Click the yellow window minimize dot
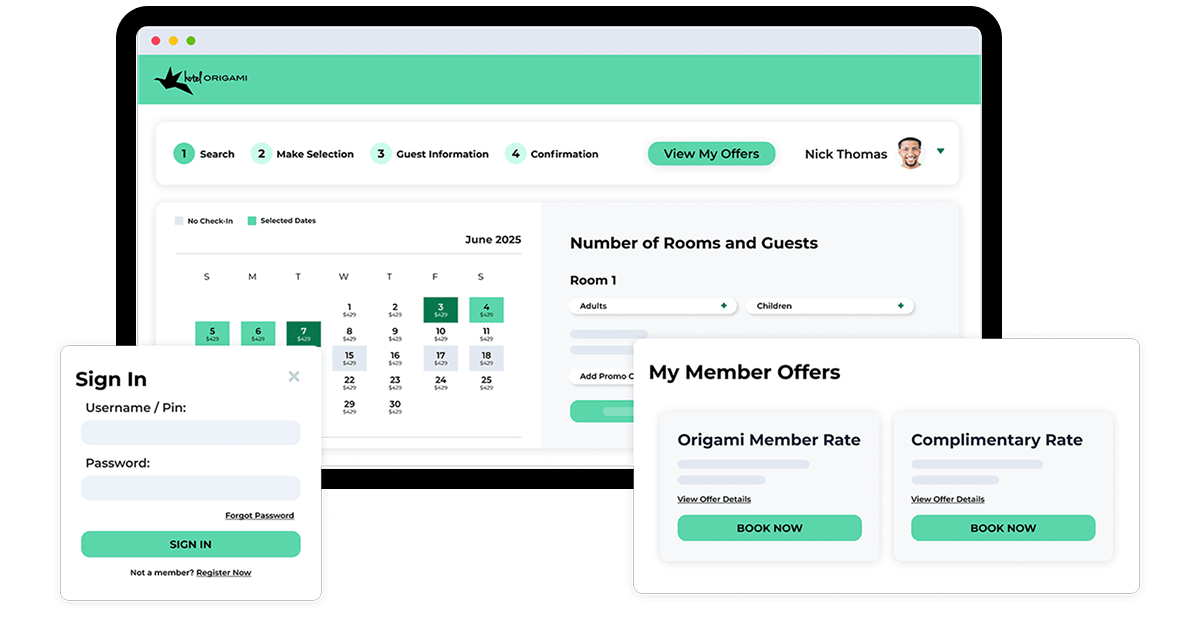Image resolution: width=1200 pixels, height=630 pixels. [173, 41]
